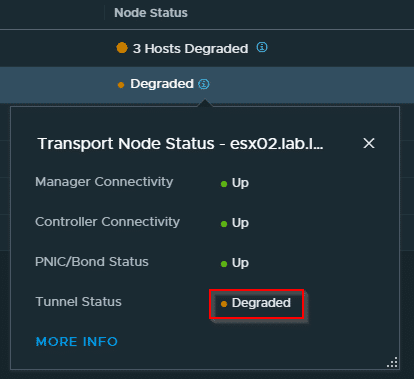414x379 pixels.
Task: Click the 3 Hosts Degraded text
Action: coord(190,49)
